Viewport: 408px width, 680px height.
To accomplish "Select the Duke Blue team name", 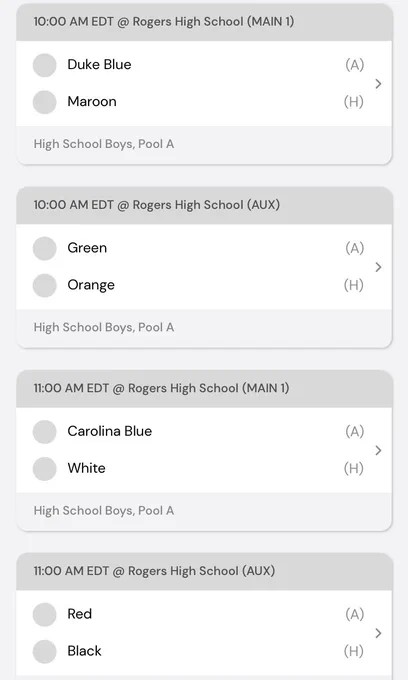I will click(99, 65).
